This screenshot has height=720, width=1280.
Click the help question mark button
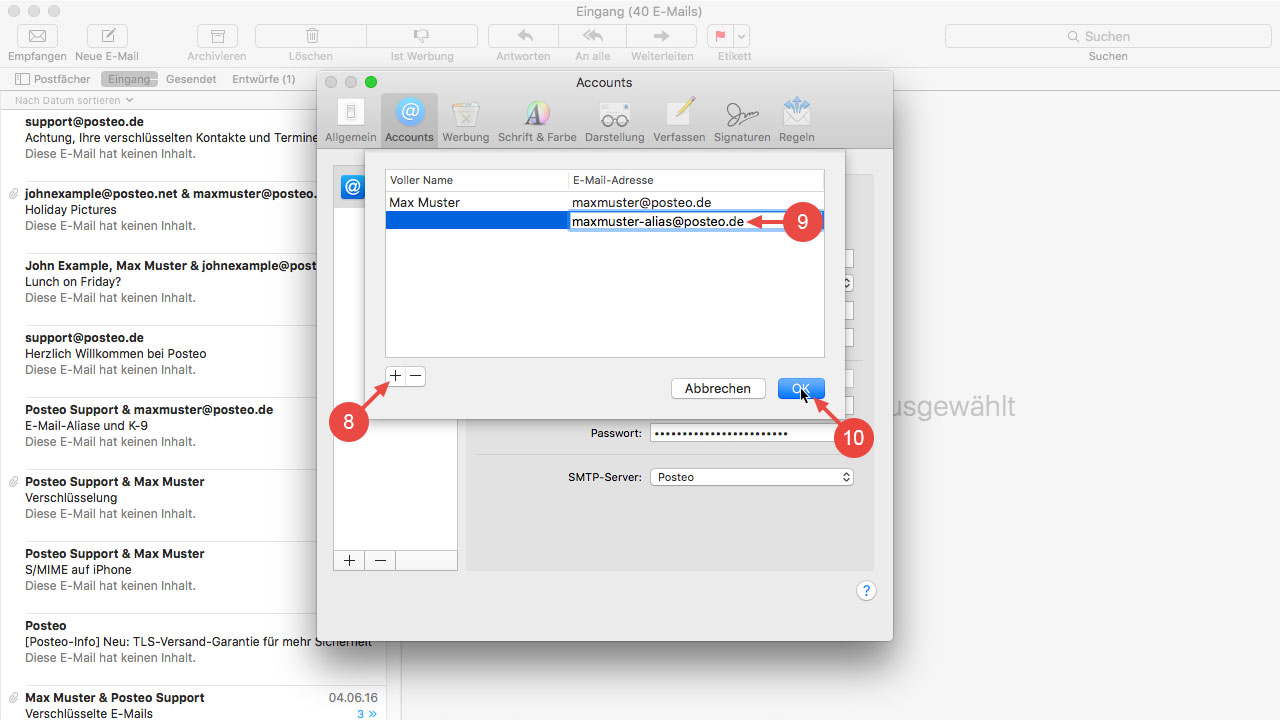[866, 590]
